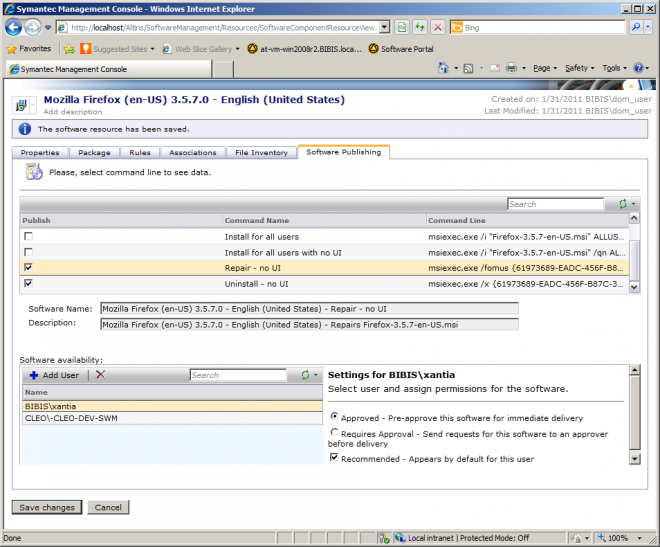660x547 pixels.
Task: Toggle the Recommended checkbox
Action: pos(334,457)
